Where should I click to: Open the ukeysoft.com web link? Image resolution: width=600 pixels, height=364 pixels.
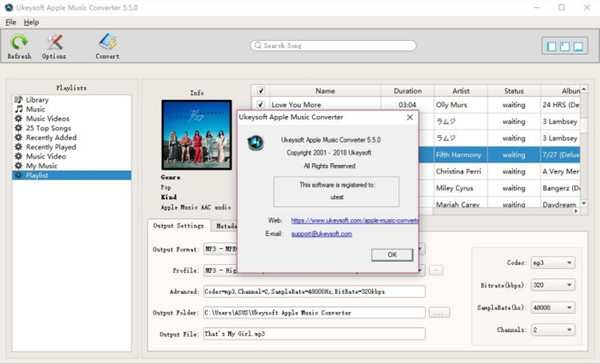pyautogui.click(x=354, y=220)
